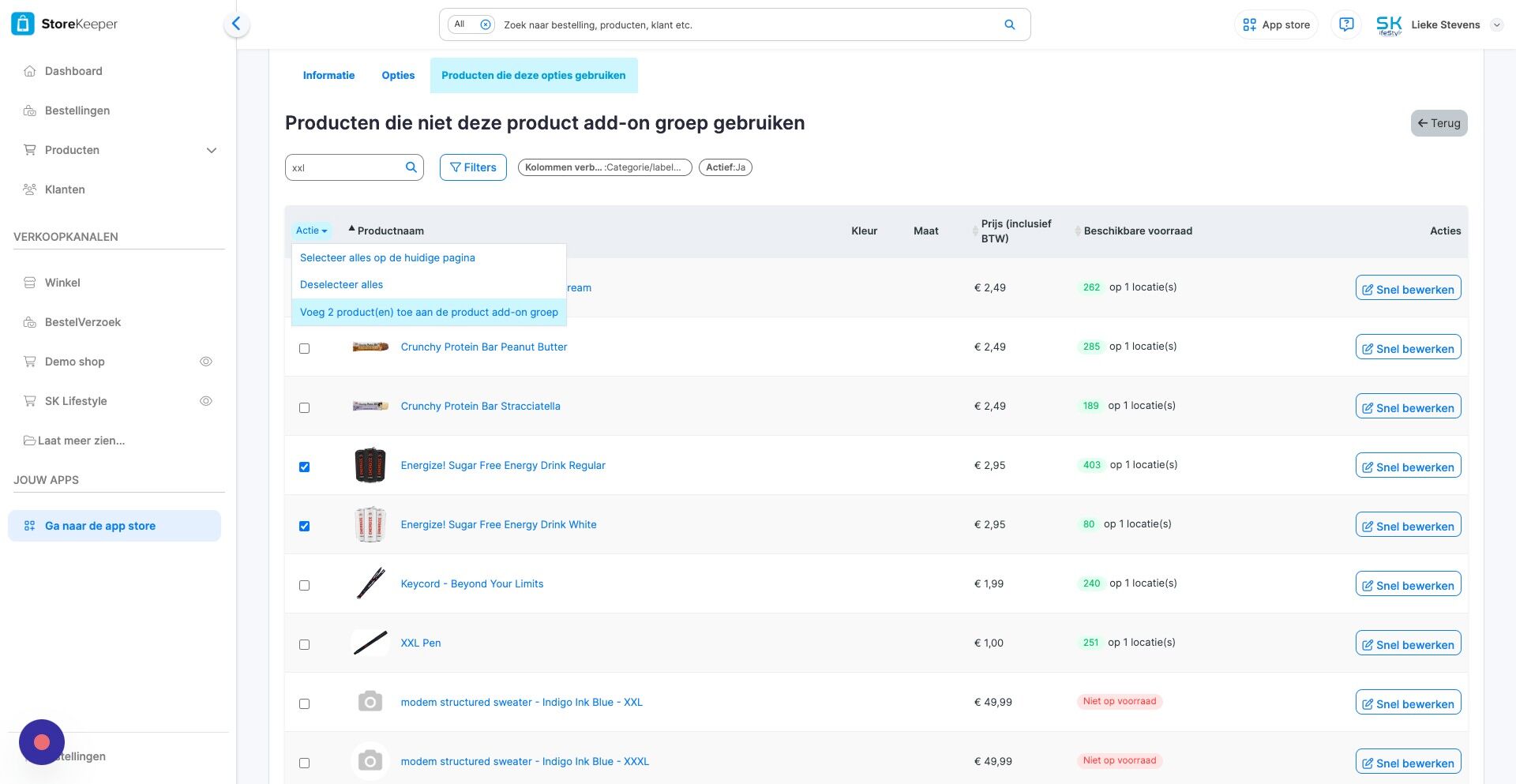The height and width of the screenshot is (784, 1516).
Task: Open the App store grid icon
Action: 1249,24
